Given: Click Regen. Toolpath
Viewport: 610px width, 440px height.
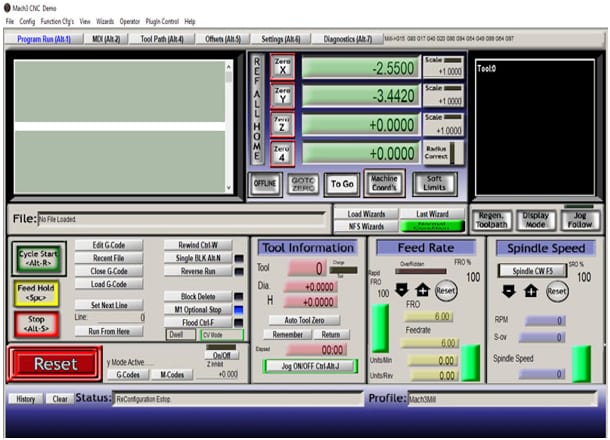Looking at the screenshot, I should [491, 220].
